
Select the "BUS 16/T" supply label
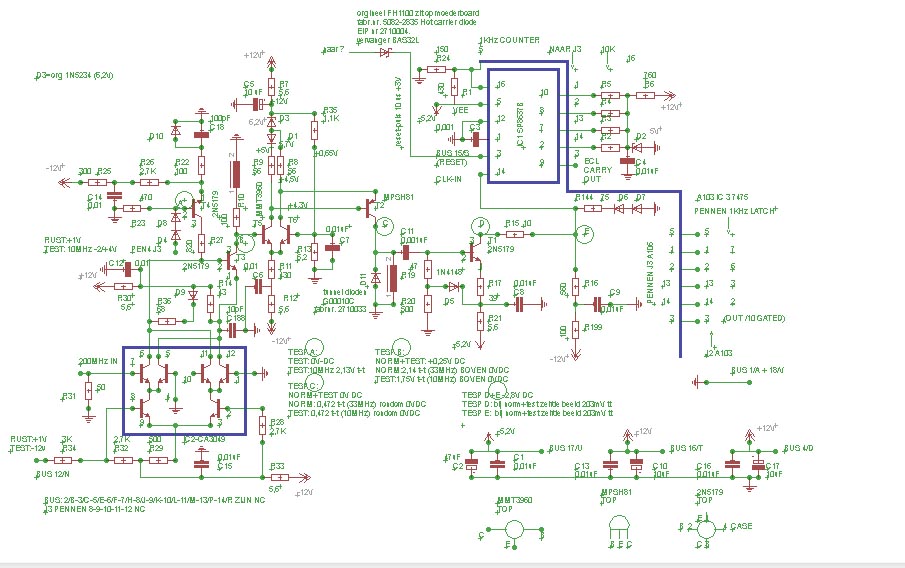coord(686,448)
